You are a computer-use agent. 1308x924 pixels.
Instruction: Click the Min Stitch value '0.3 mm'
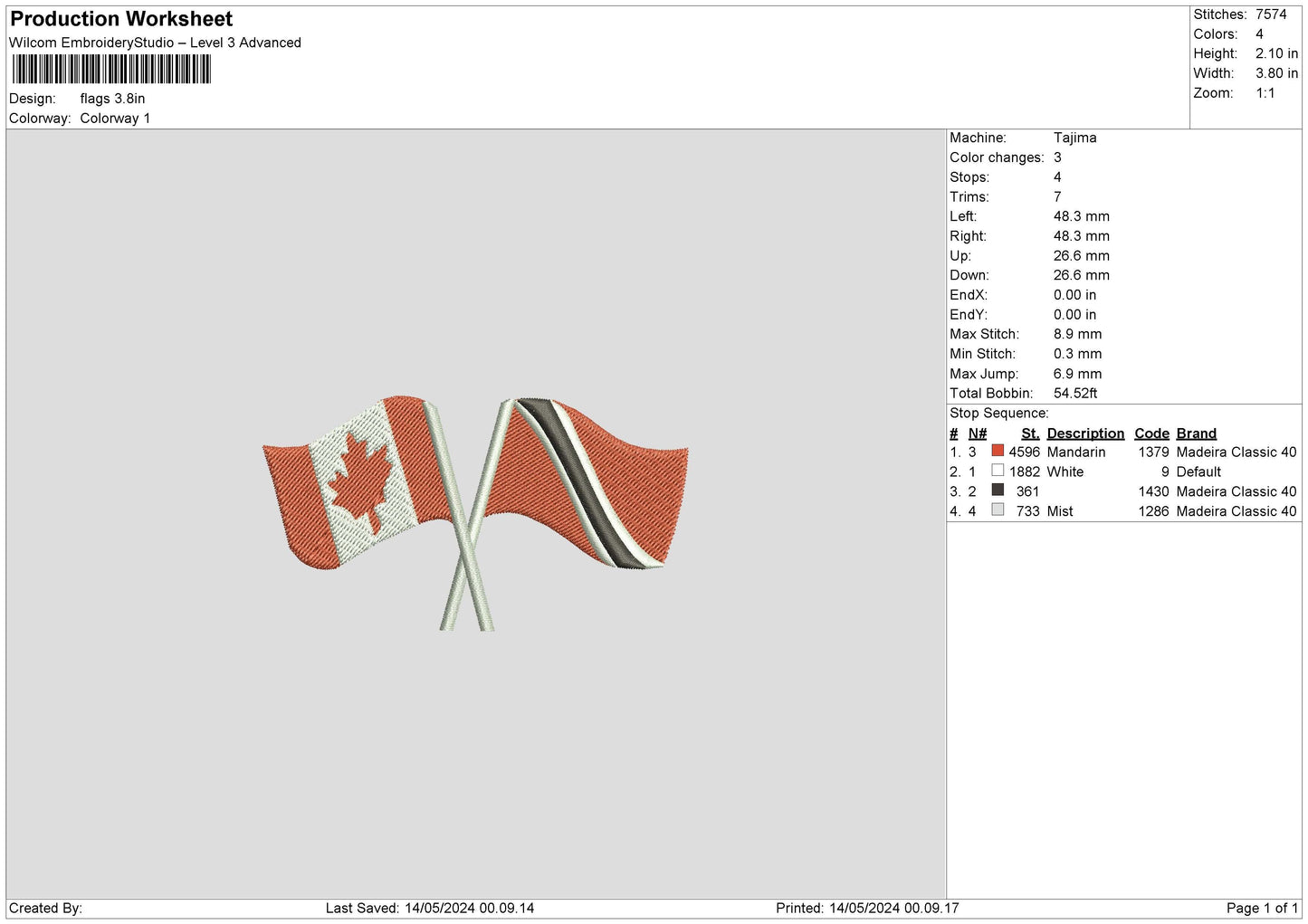(x=1077, y=354)
